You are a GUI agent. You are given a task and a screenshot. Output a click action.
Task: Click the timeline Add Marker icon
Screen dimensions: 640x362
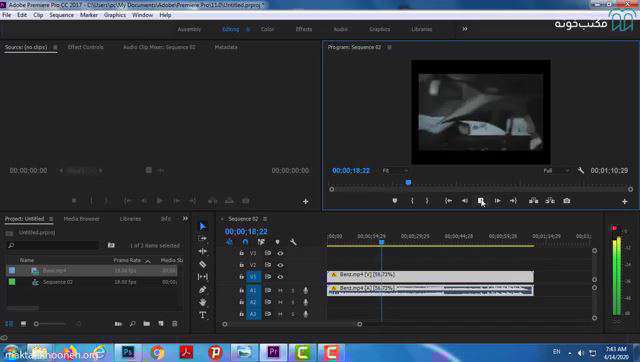(x=278, y=242)
